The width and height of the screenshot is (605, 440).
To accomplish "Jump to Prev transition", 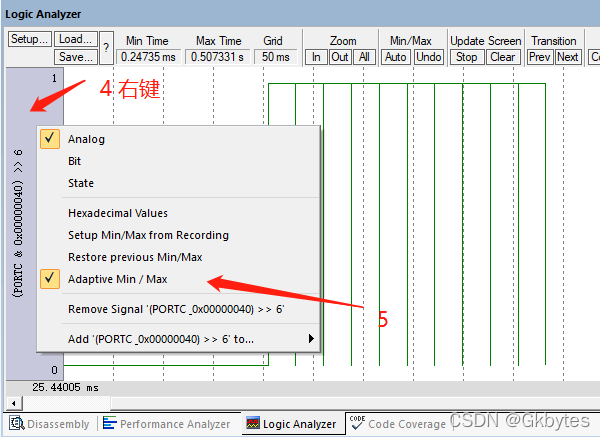I will pos(539,57).
